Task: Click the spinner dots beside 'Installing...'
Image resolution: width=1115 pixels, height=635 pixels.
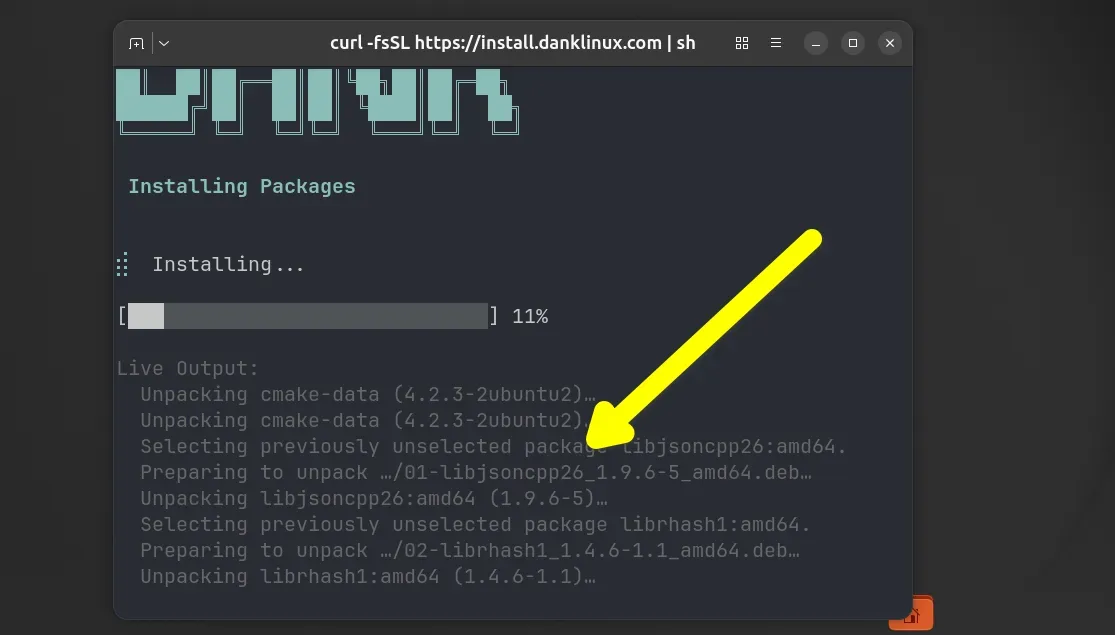Action: pos(122,265)
